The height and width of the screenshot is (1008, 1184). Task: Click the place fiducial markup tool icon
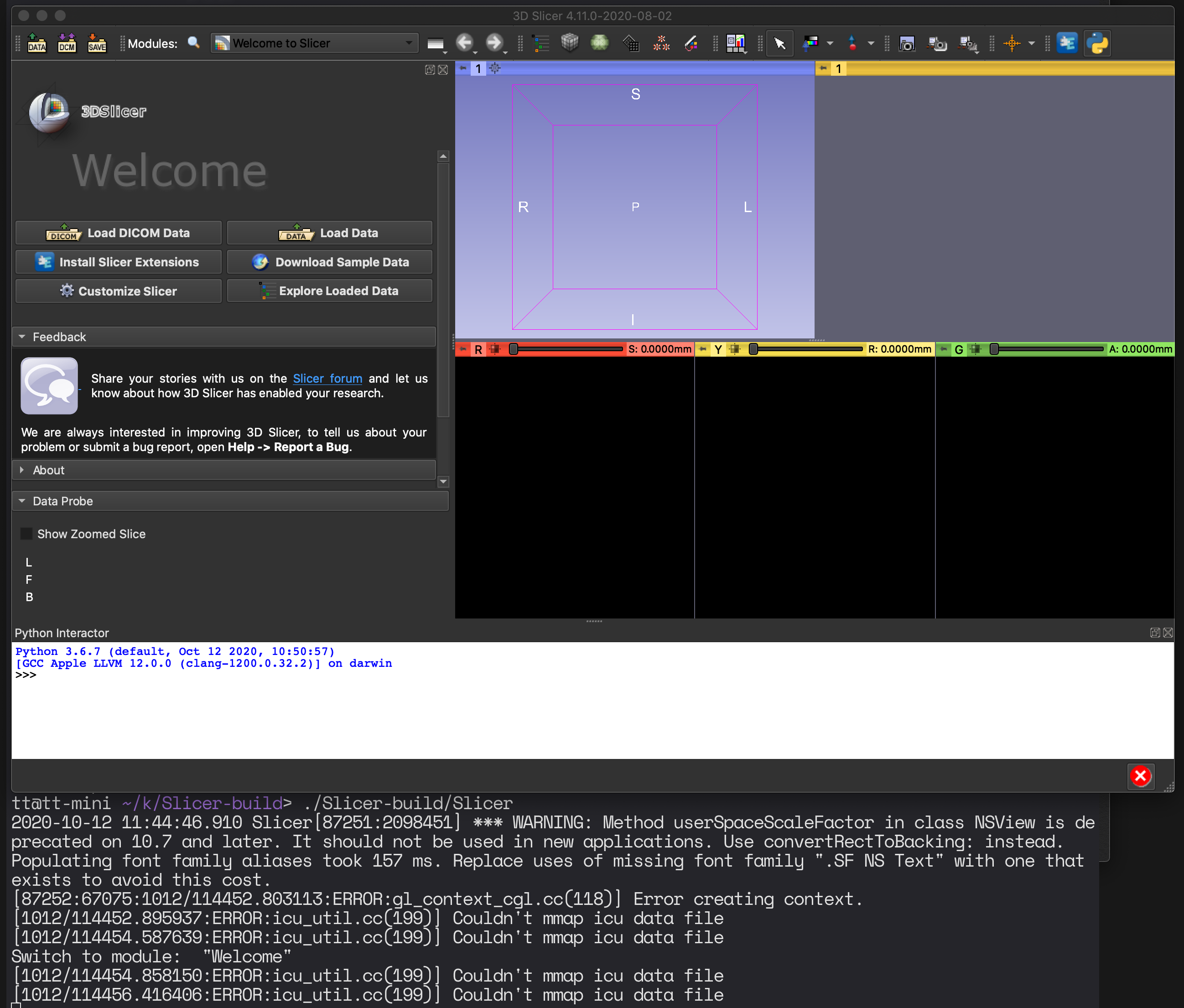tap(852, 43)
